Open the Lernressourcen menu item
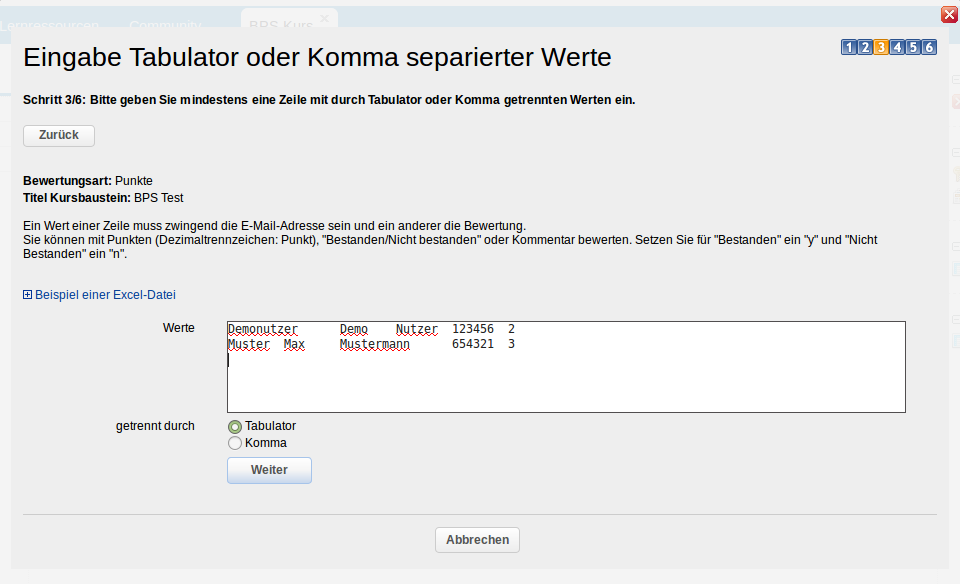This screenshot has height=584, width=960. tap(50, 25)
